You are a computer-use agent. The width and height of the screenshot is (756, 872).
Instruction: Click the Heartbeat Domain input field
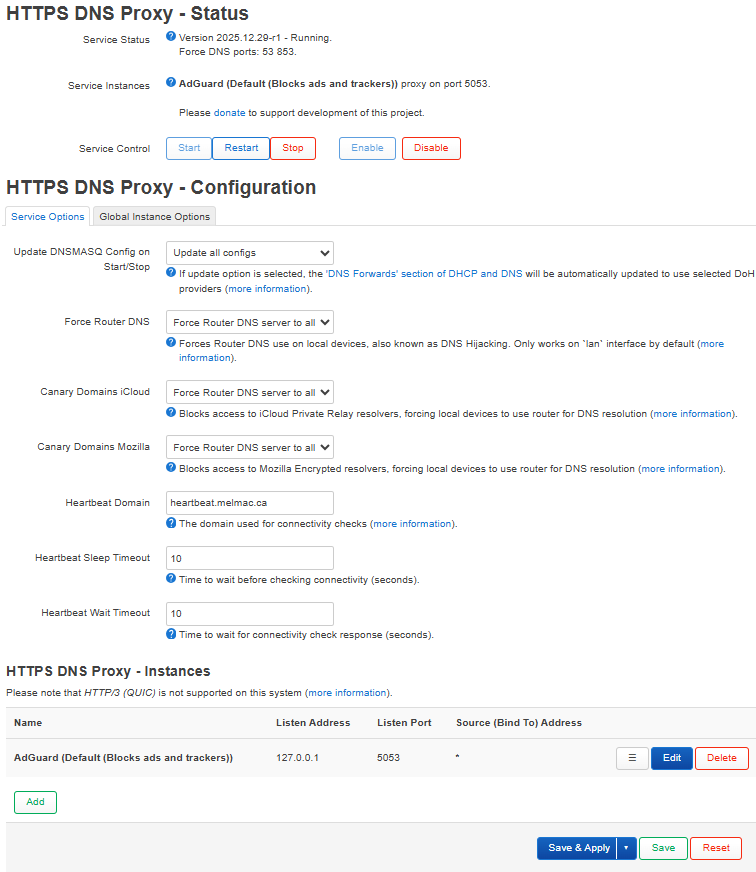[249, 502]
